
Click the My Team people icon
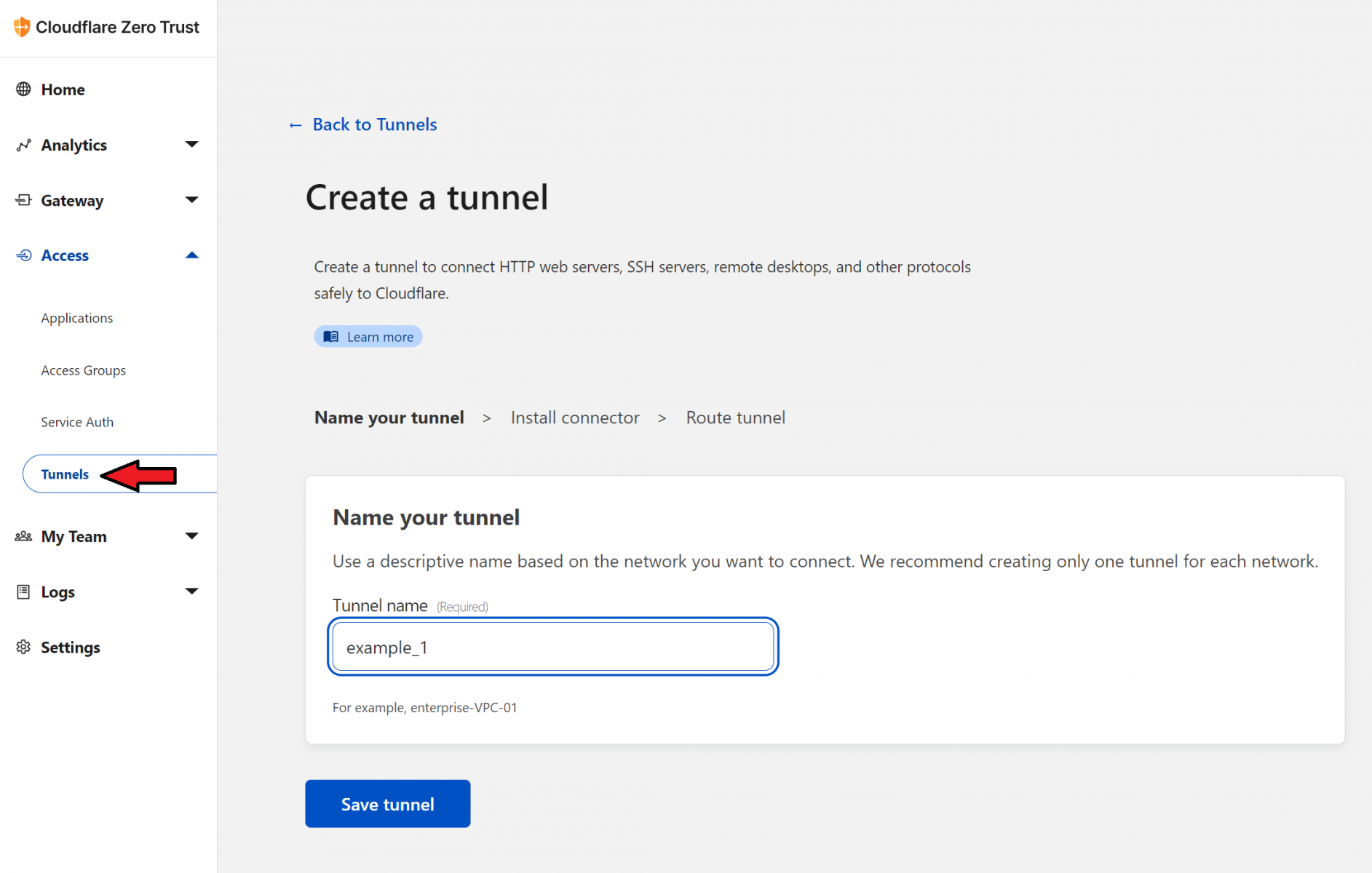tap(23, 536)
